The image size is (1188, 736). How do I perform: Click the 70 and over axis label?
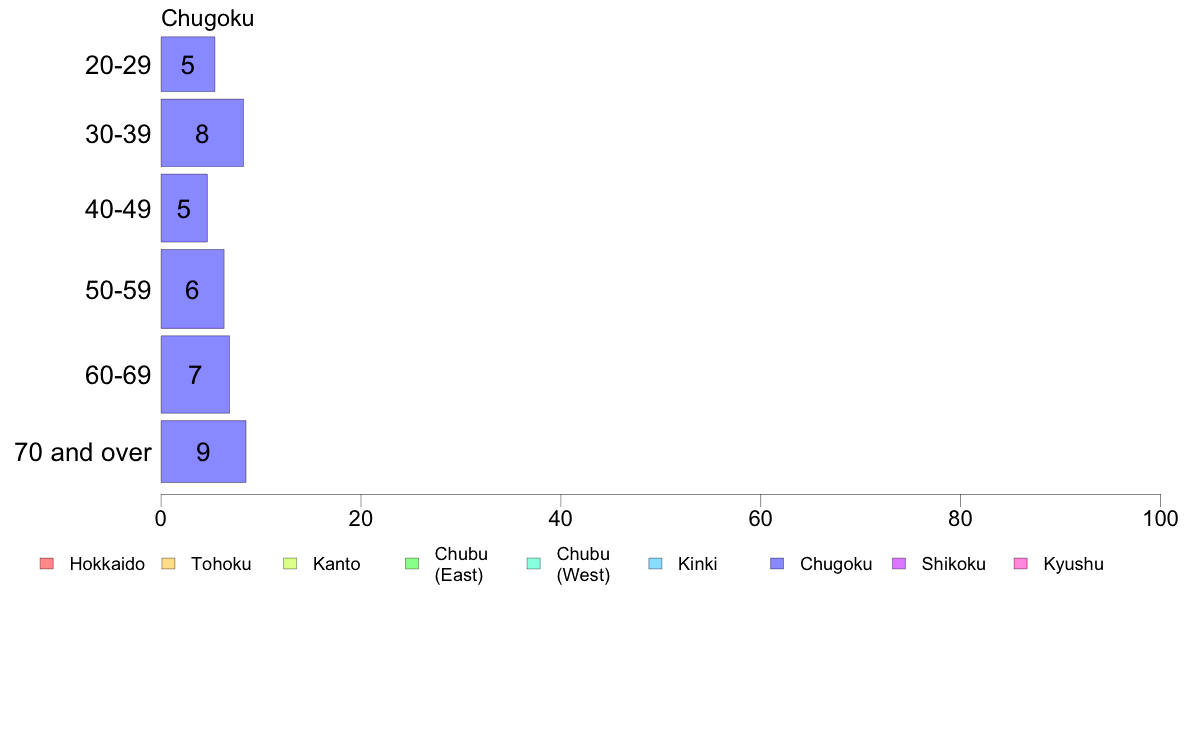coord(83,452)
